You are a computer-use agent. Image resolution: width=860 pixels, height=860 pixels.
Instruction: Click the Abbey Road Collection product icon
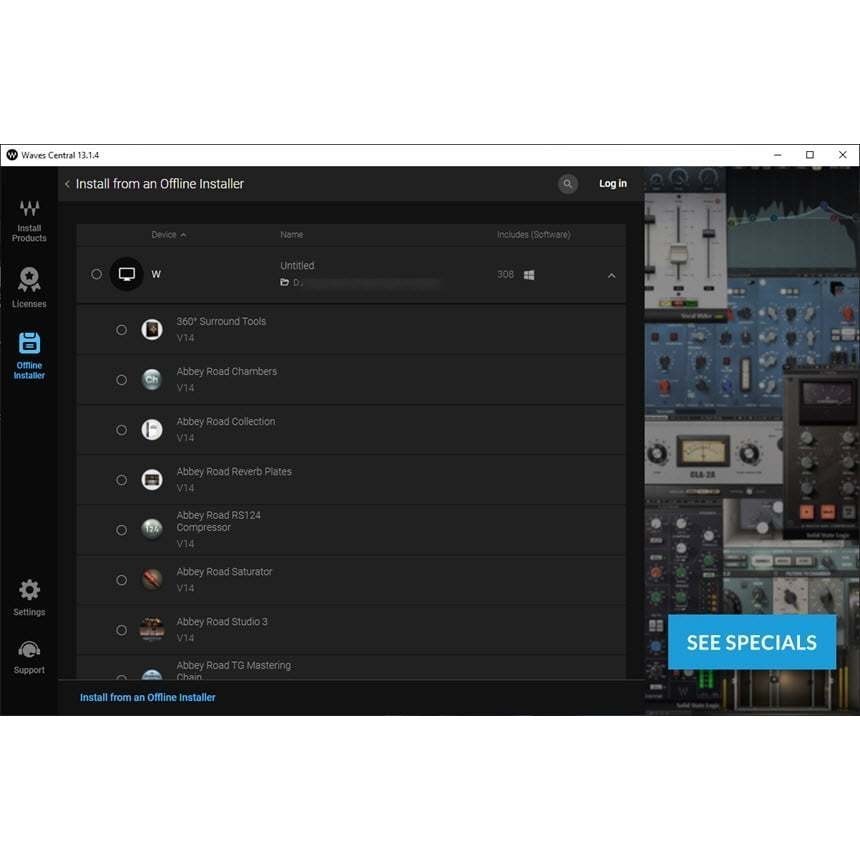tap(152, 429)
